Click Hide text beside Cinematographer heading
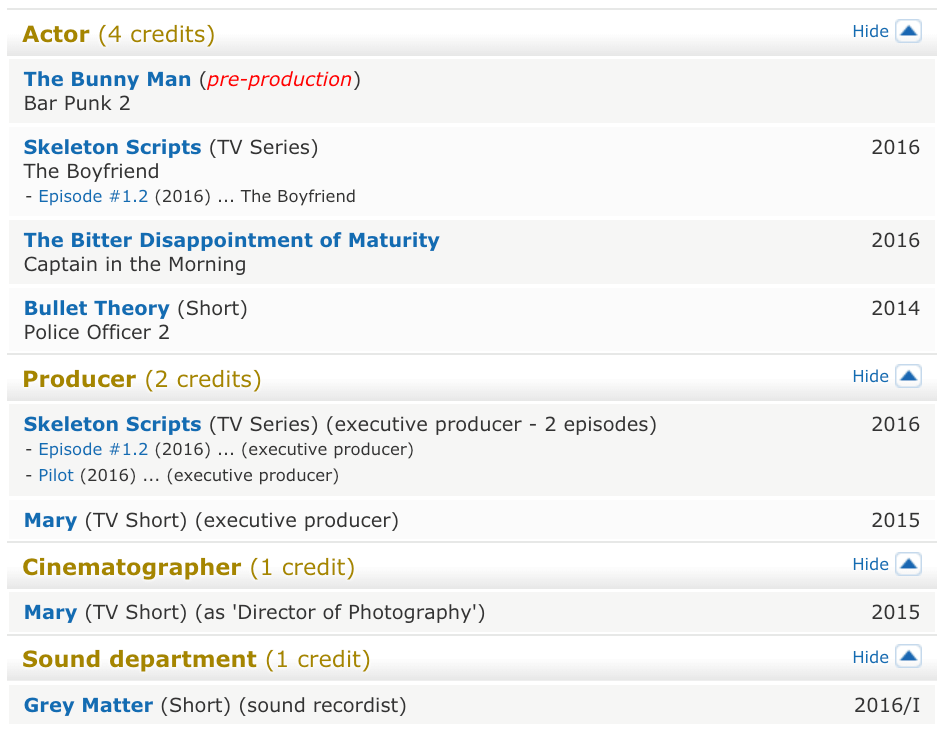This screenshot has height=733, width=946. click(870, 565)
